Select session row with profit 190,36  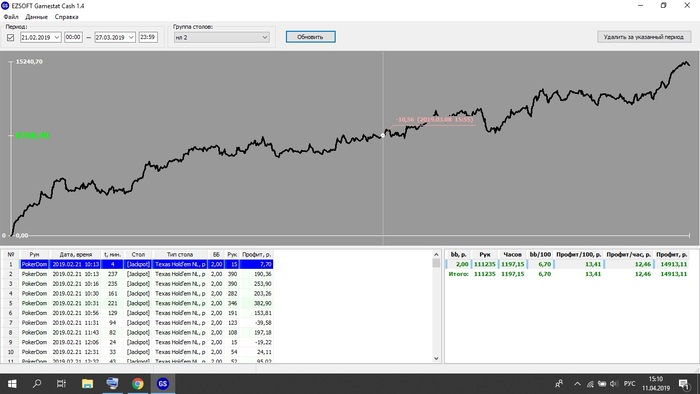coord(138,274)
